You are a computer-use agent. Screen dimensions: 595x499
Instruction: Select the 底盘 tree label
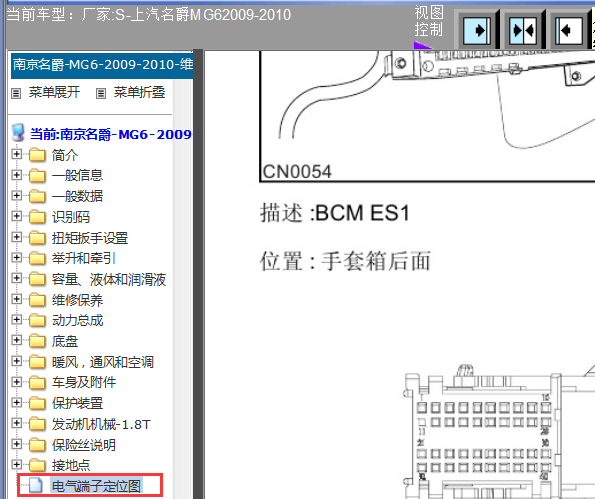[65, 341]
